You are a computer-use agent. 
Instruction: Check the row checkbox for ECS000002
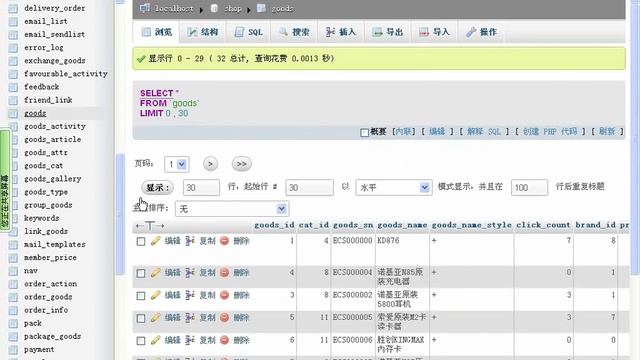141,296
